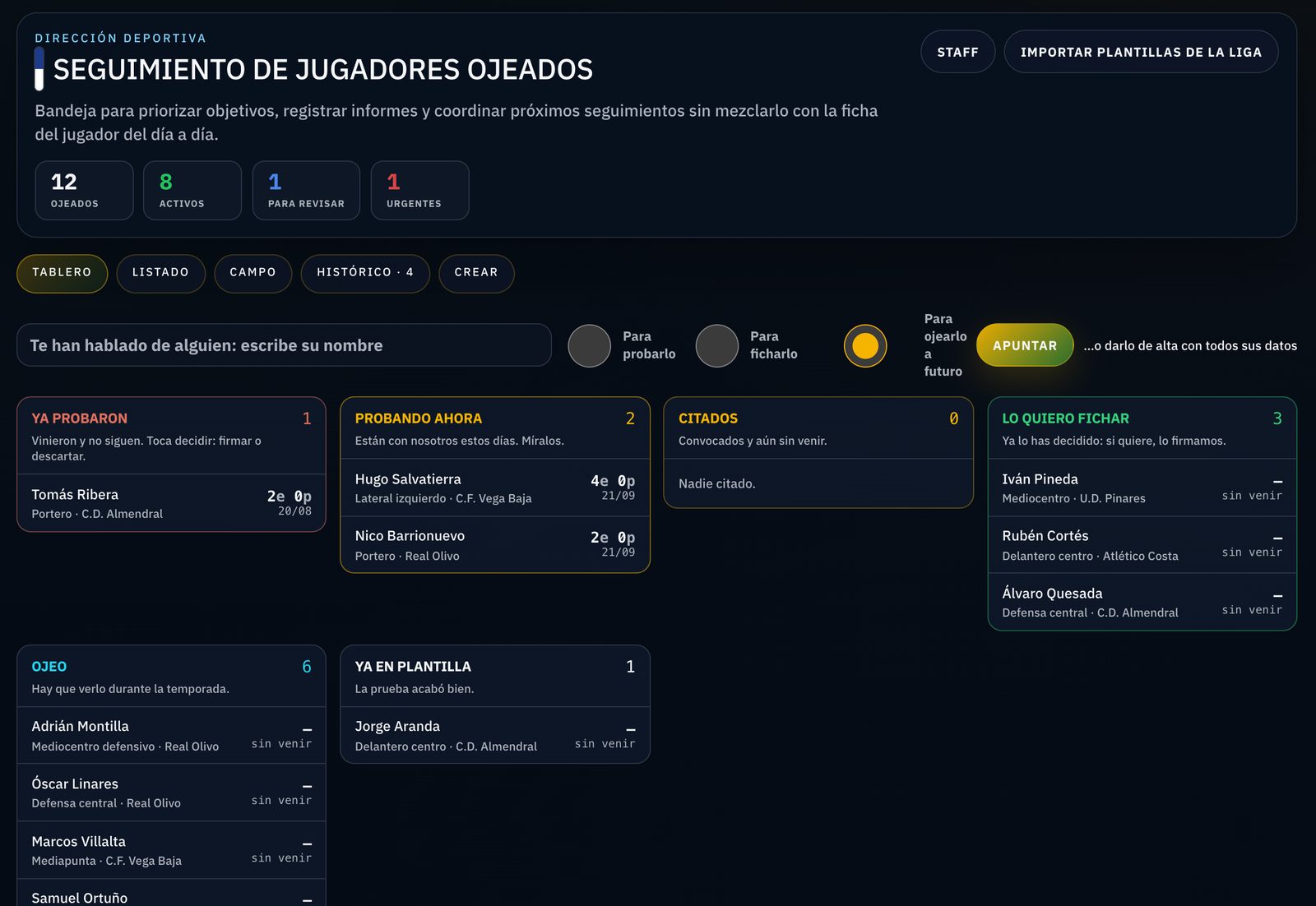
Task: Click 'sin venir' on Rubén Cortés row
Action: [x=1252, y=552]
